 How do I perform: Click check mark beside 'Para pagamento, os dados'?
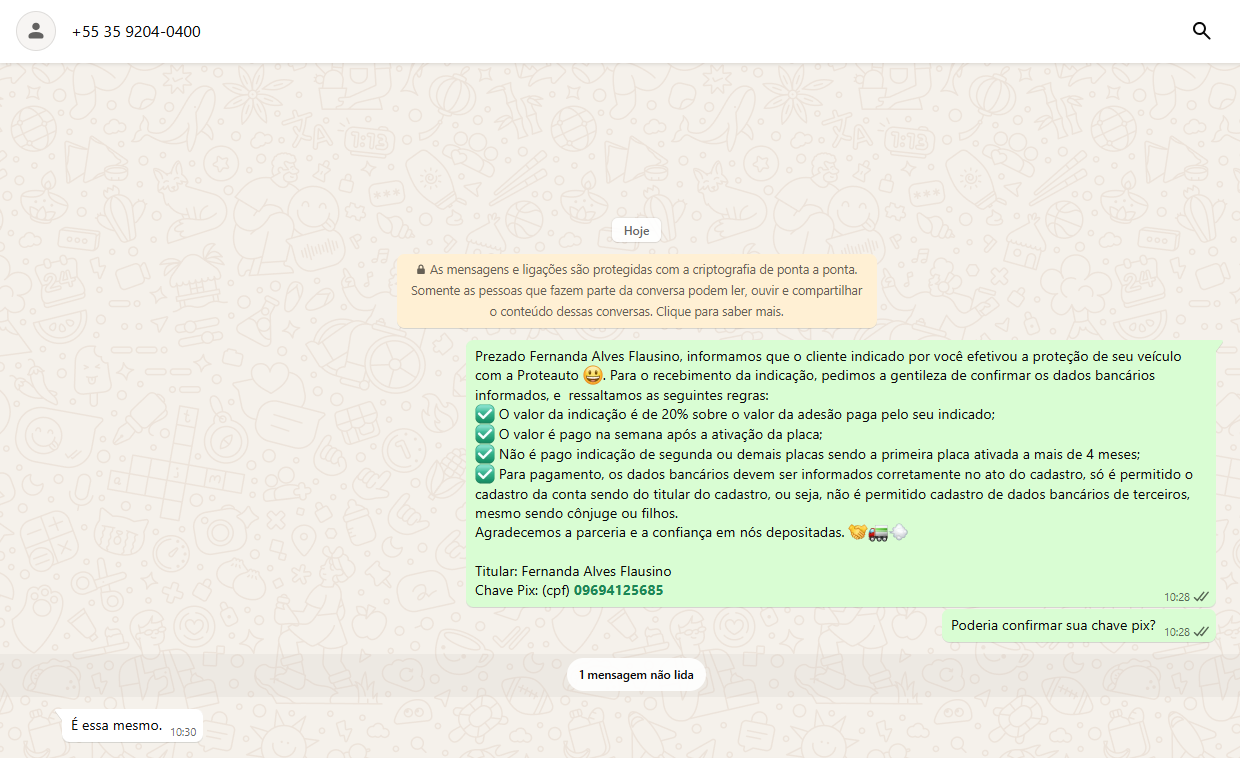pos(485,474)
